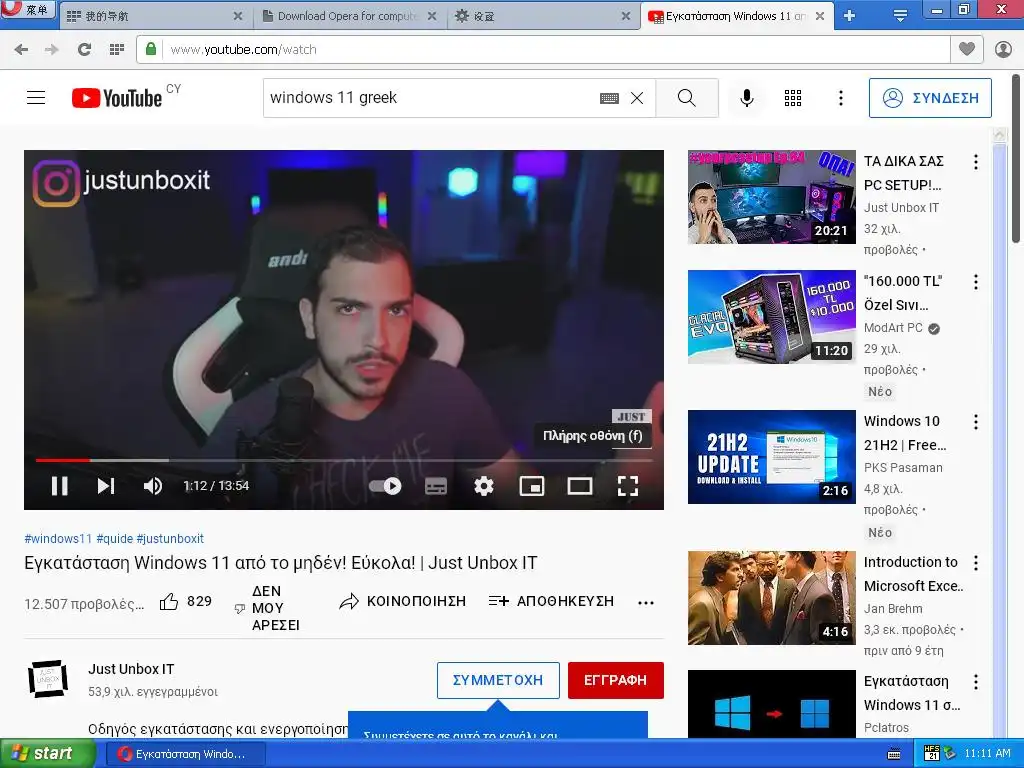Viewport: 1024px width, 768px height.
Task: Switch to Download Opera for computers tab
Action: (x=348, y=16)
